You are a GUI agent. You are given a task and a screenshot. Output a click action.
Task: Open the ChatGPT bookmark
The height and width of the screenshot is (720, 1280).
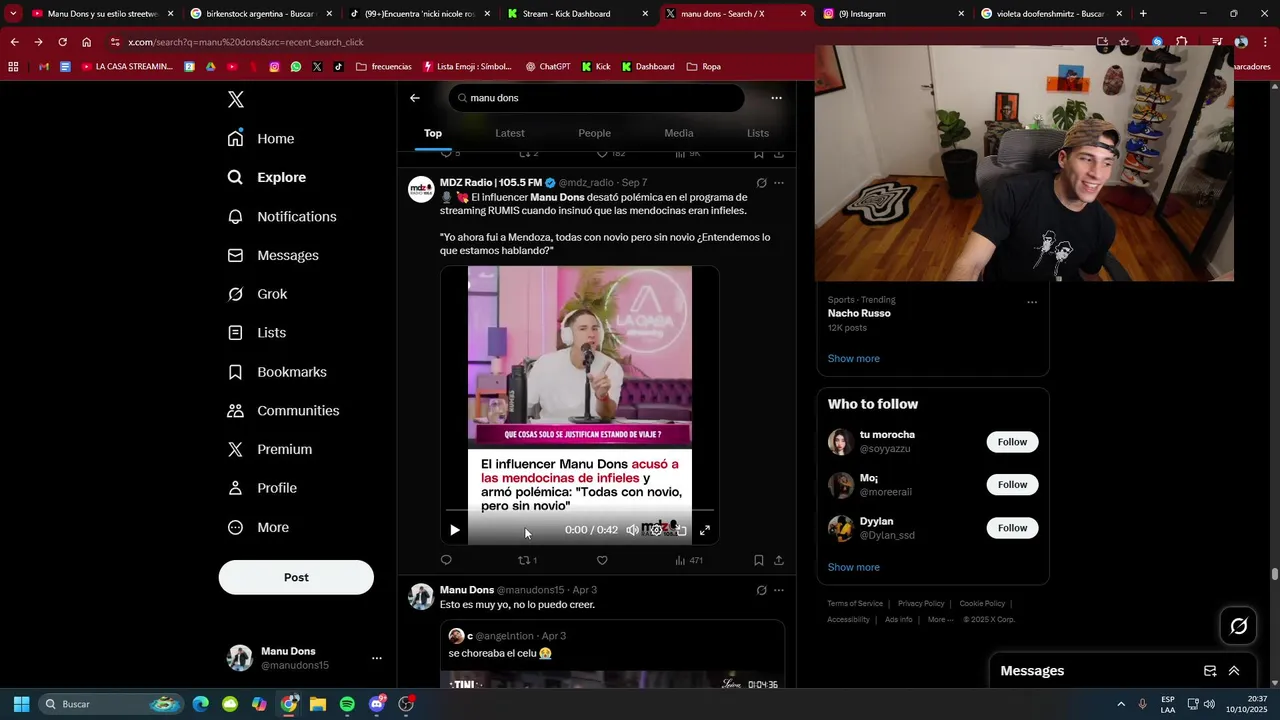547,67
